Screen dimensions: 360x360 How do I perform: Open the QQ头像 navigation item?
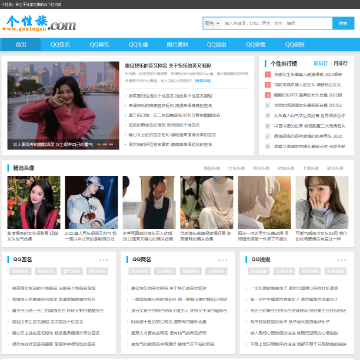click(x=138, y=45)
